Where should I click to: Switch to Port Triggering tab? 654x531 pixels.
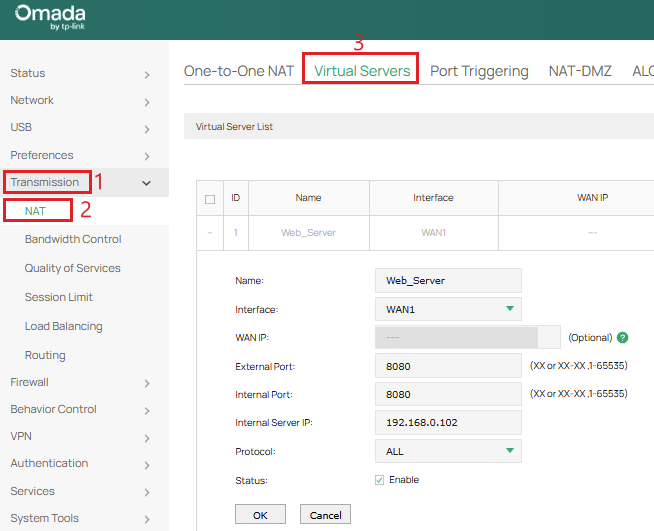click(x=479, y=71)
